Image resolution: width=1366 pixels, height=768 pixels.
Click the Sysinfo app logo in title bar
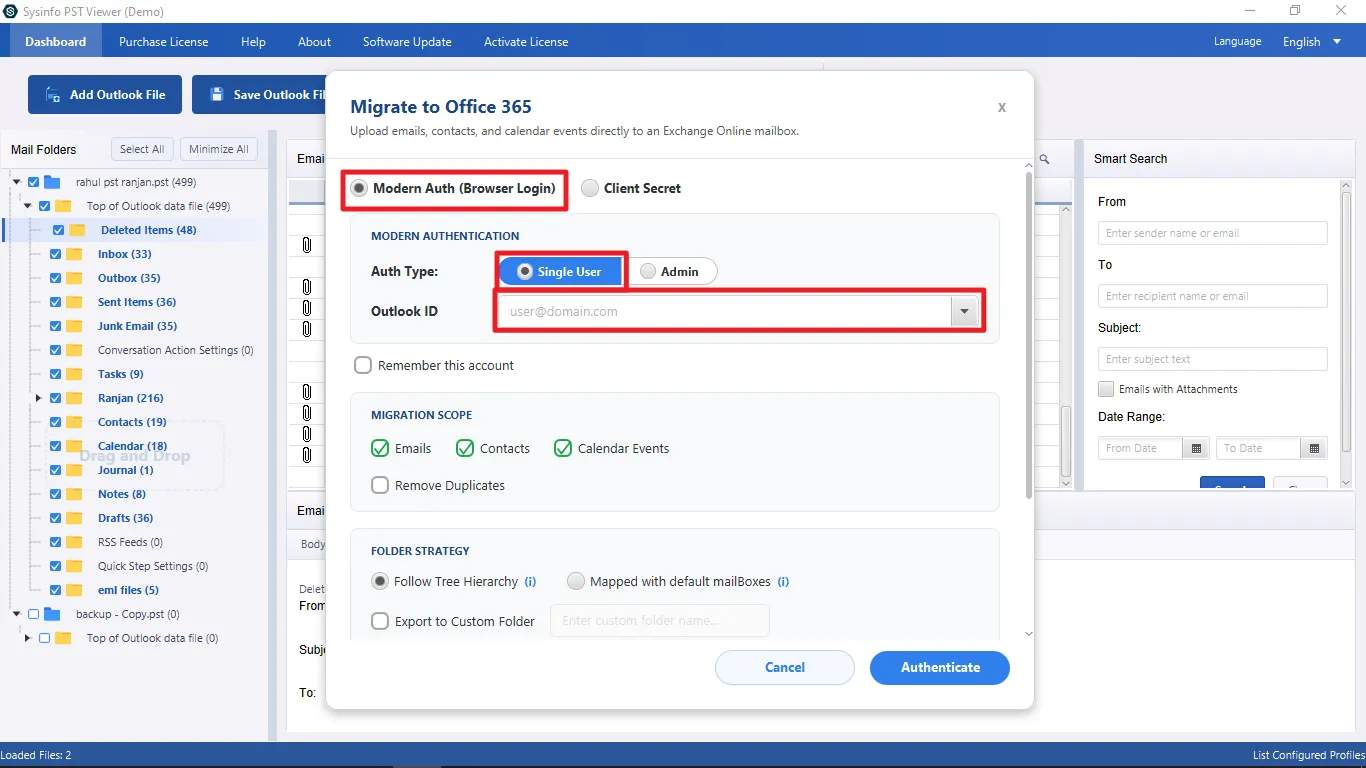(x=9, y=11)
